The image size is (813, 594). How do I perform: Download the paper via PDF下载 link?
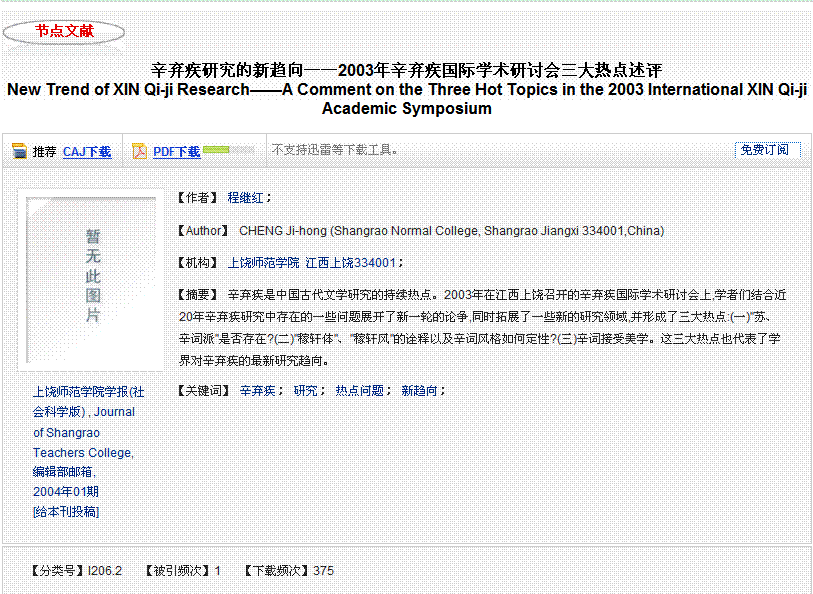click(176, 152)
